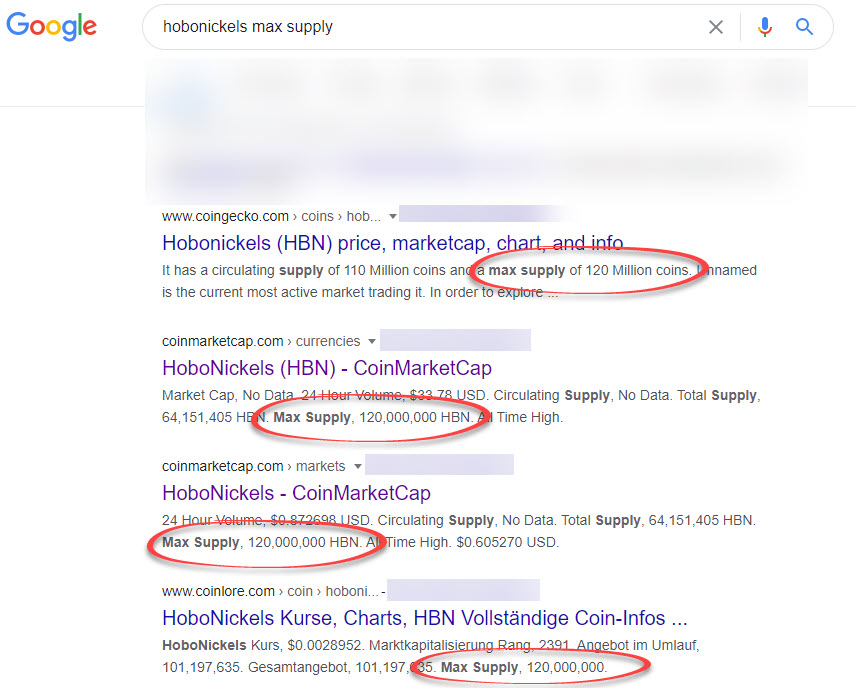Open HoboNickels (HBN) - CoinMarketCap link
The width and height of the screenshot is (856, 688).
(327, 368)
